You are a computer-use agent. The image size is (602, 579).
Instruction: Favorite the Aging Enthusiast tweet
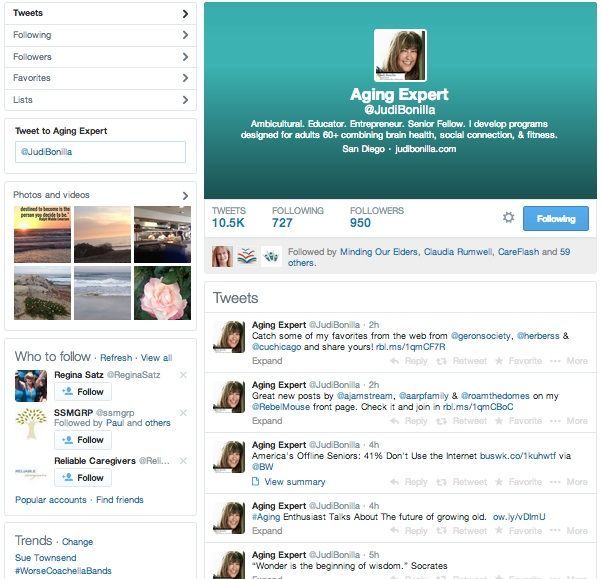[x=519, y=531]
